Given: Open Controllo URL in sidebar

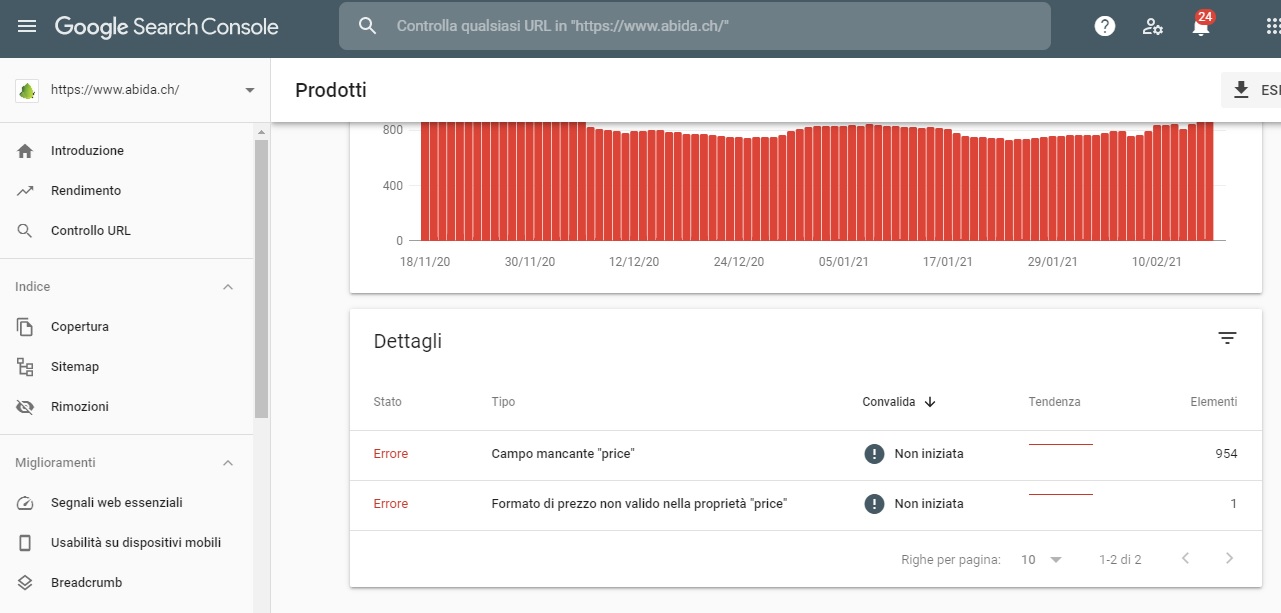Looking at the screenshot, I should coord(91,231).
